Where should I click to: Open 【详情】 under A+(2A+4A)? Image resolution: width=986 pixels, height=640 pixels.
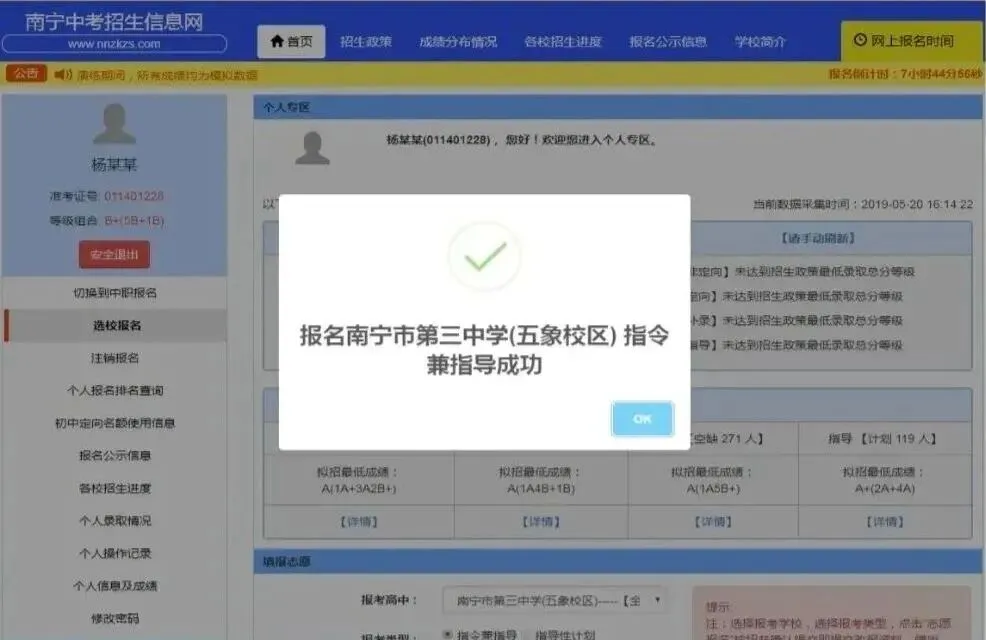point(885,522)
